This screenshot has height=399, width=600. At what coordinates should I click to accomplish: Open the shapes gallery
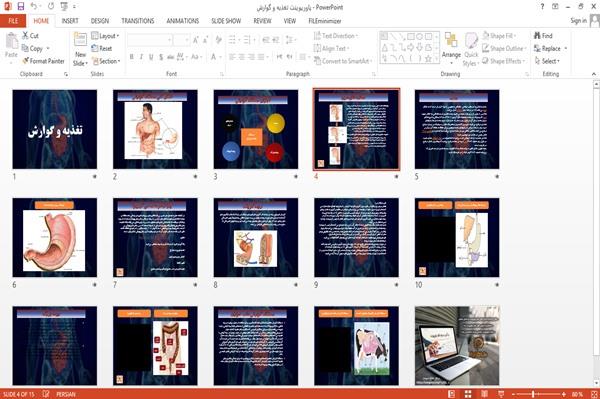[x=409, y=47]
